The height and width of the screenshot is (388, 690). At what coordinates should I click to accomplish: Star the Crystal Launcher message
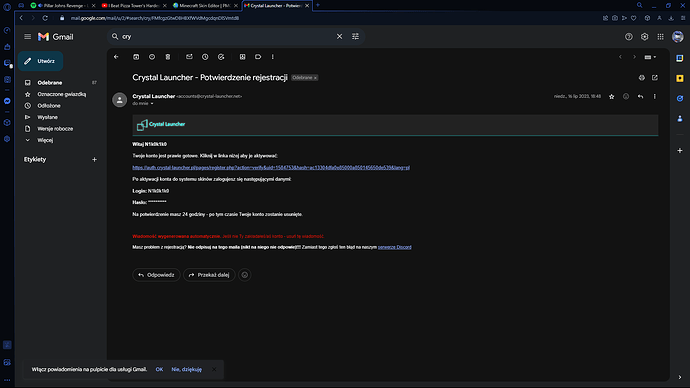pos(612,96)
